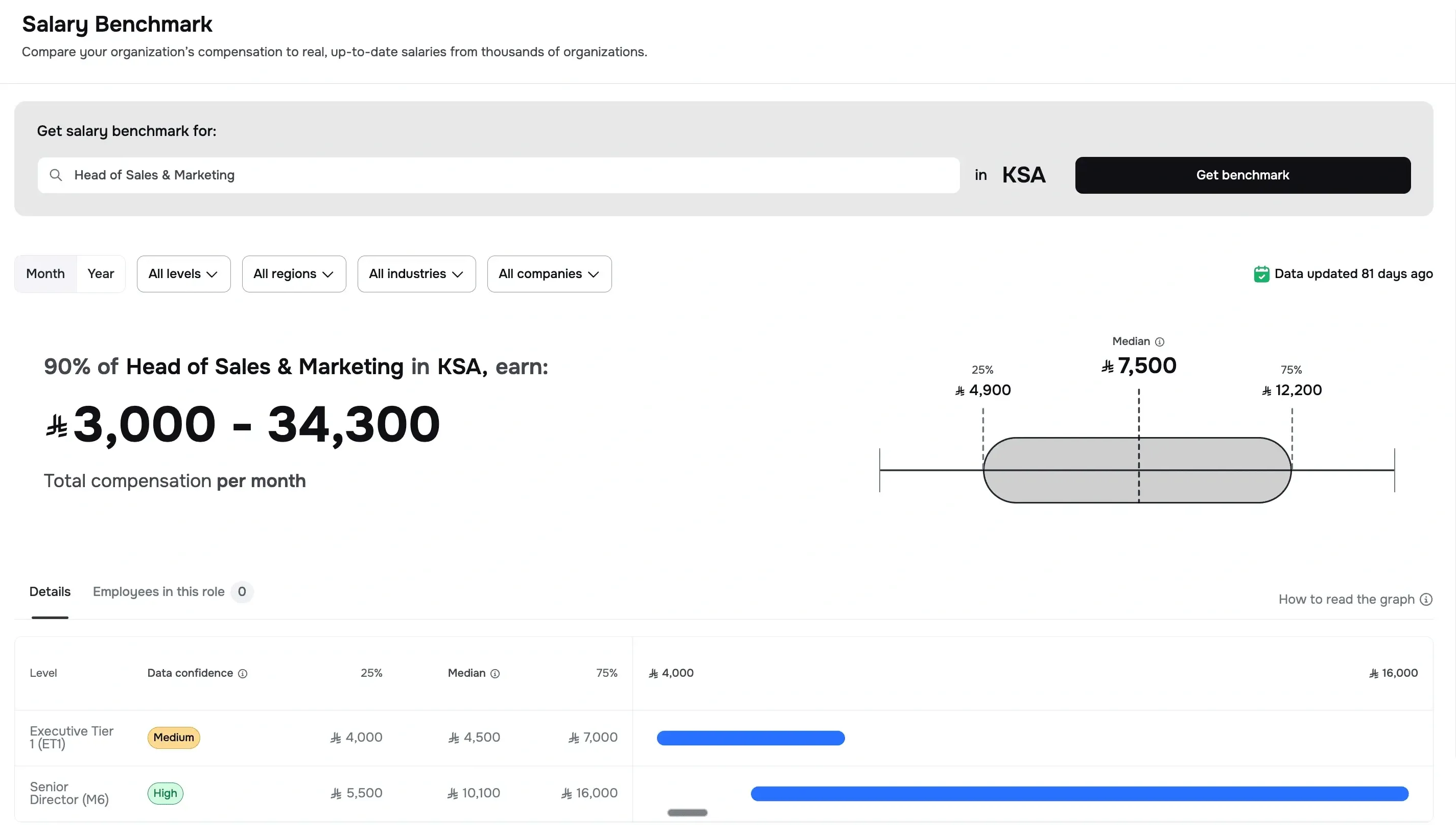This screenshot has width=1456, height=825.
Task: Click the Medium data confidence badge
Action: coord(173,737)
